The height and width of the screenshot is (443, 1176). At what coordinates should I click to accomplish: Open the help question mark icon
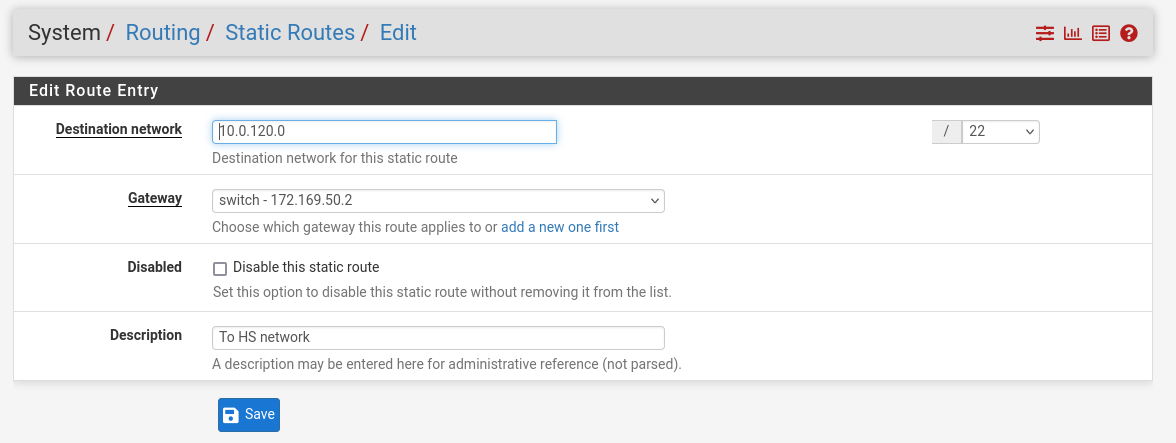coord(1129,33)
